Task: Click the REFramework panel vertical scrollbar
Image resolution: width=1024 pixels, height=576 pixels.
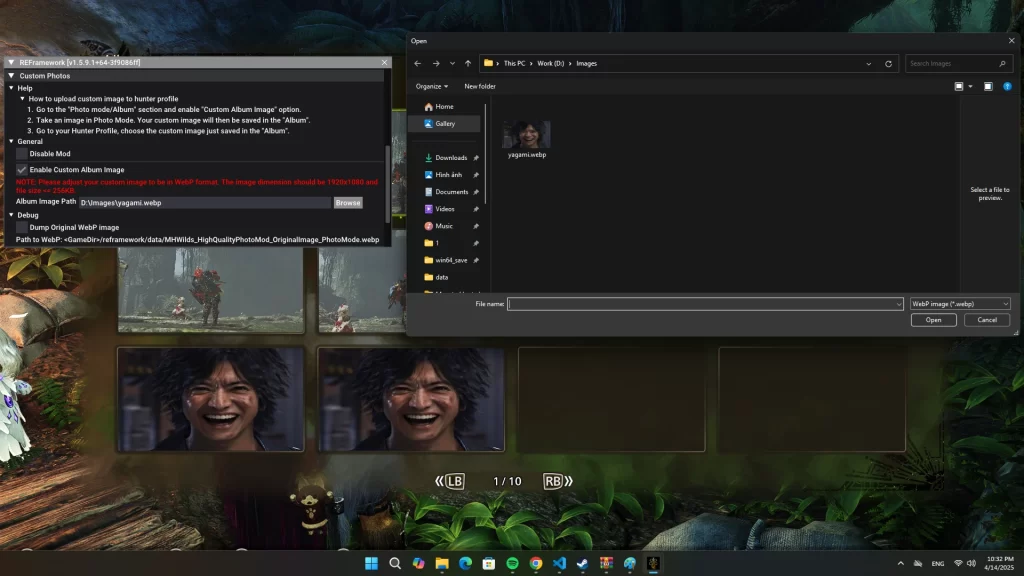Action: point(388,184)
